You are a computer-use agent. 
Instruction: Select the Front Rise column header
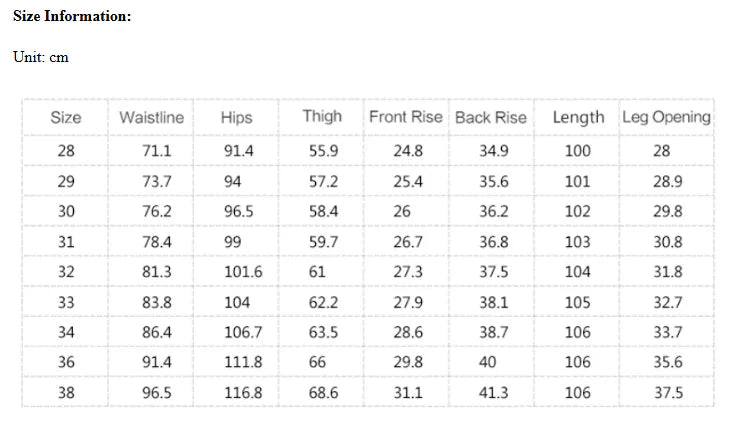(x=405, y=116)
